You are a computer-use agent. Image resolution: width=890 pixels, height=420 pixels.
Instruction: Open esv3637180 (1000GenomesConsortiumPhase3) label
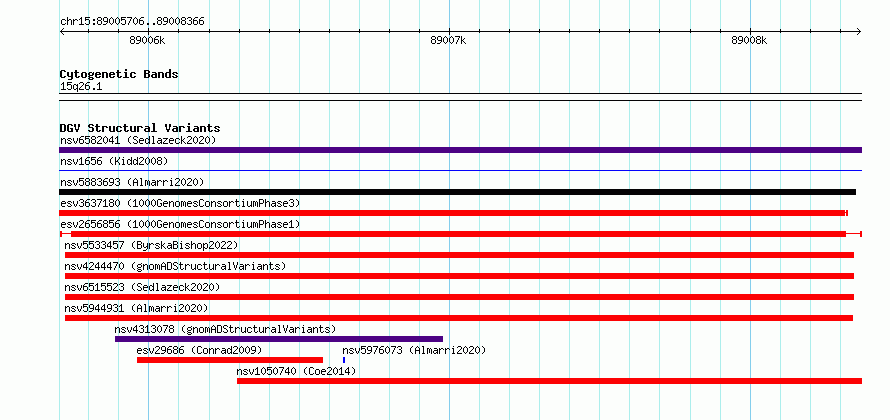tap(180, 203)
